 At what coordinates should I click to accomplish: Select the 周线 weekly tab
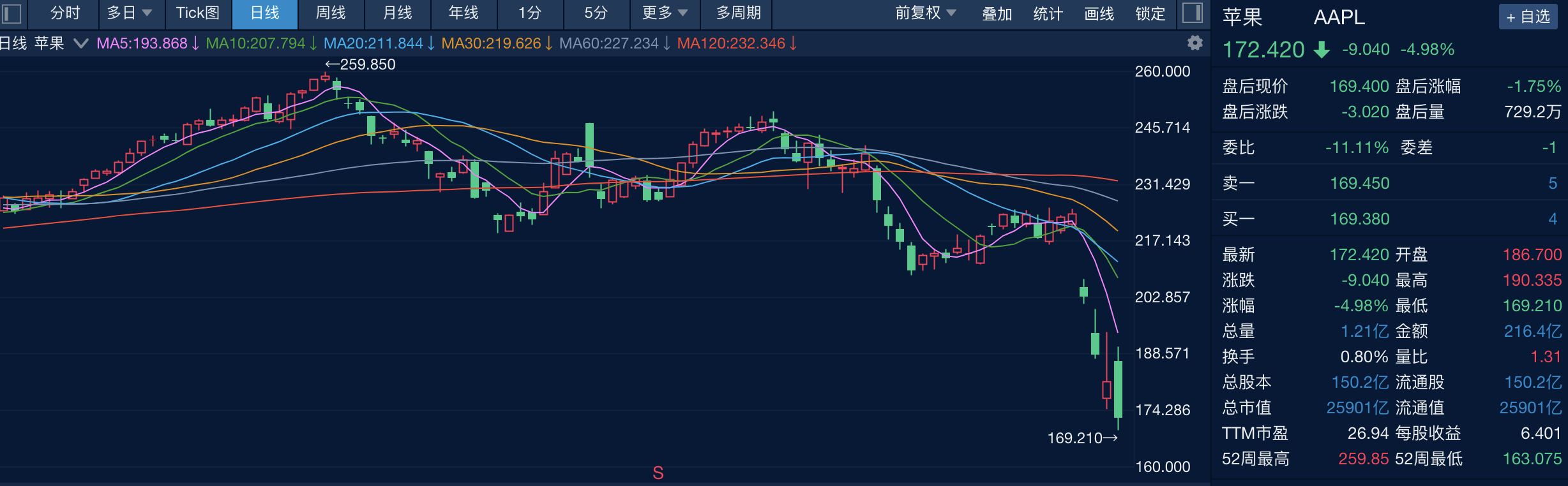pyautogui.click(x=331, y=13)
